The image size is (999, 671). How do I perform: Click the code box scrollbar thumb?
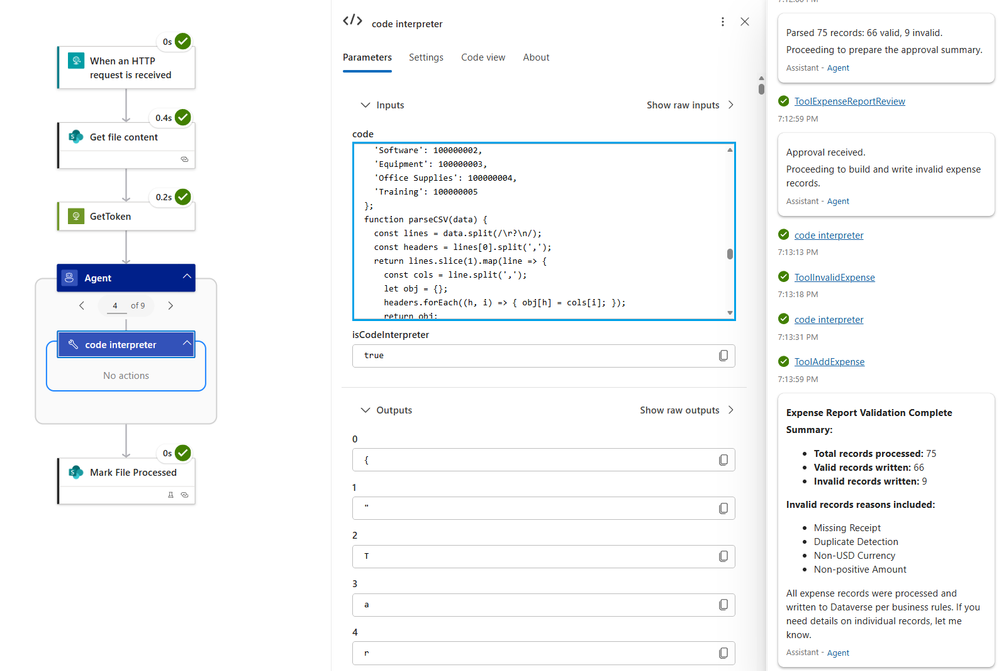click(x=729, y=254)
